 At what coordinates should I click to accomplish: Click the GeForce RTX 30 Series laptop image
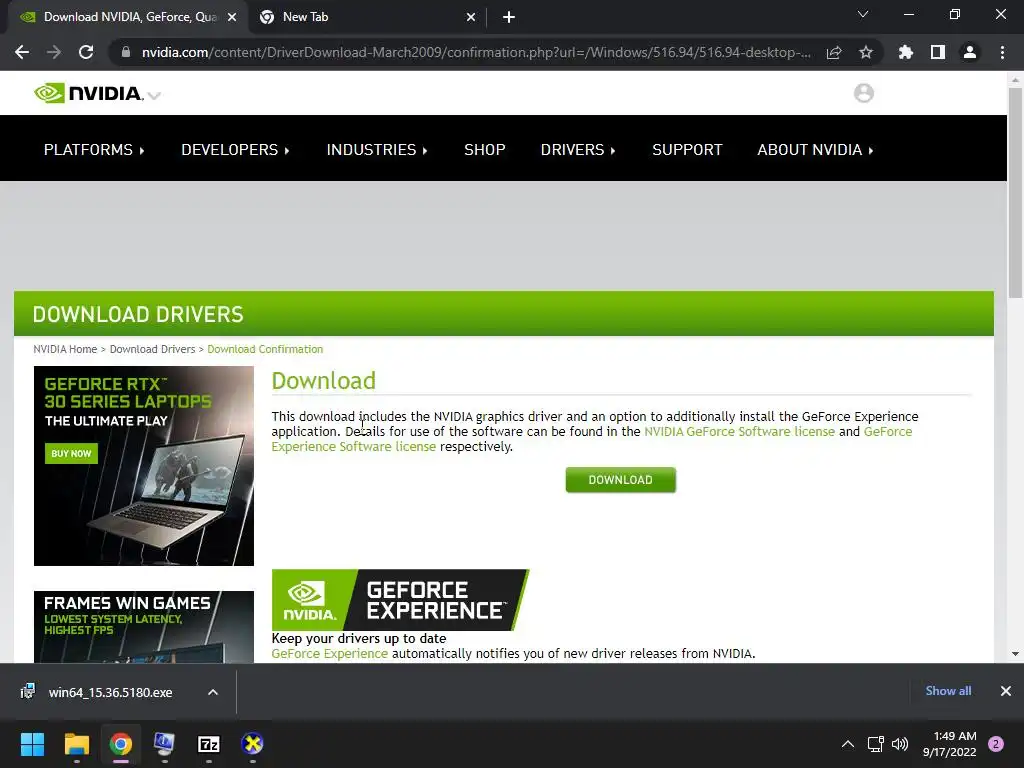point(144,466)
